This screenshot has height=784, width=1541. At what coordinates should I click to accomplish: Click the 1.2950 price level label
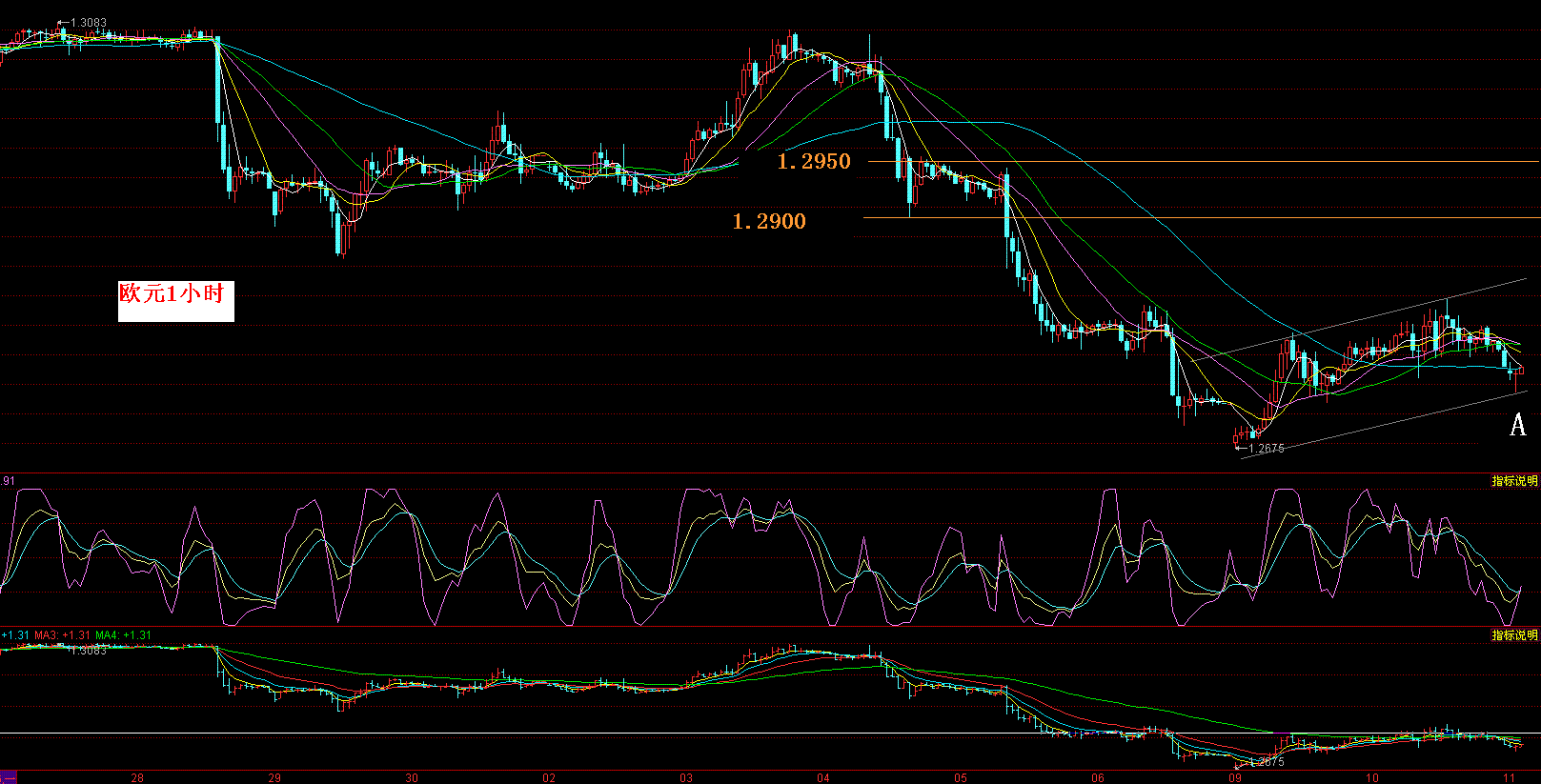click(x=813, y=162)
